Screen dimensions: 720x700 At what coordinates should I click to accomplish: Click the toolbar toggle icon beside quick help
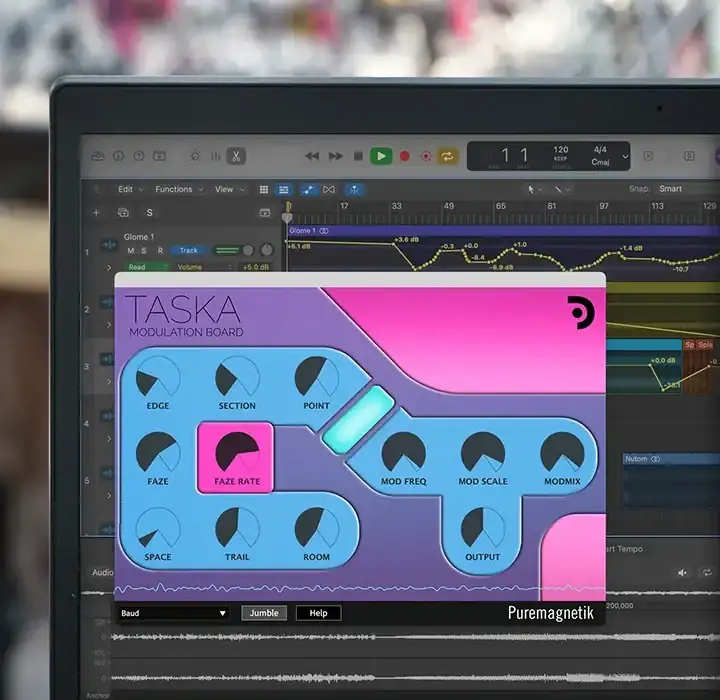[x=159, y=156]
